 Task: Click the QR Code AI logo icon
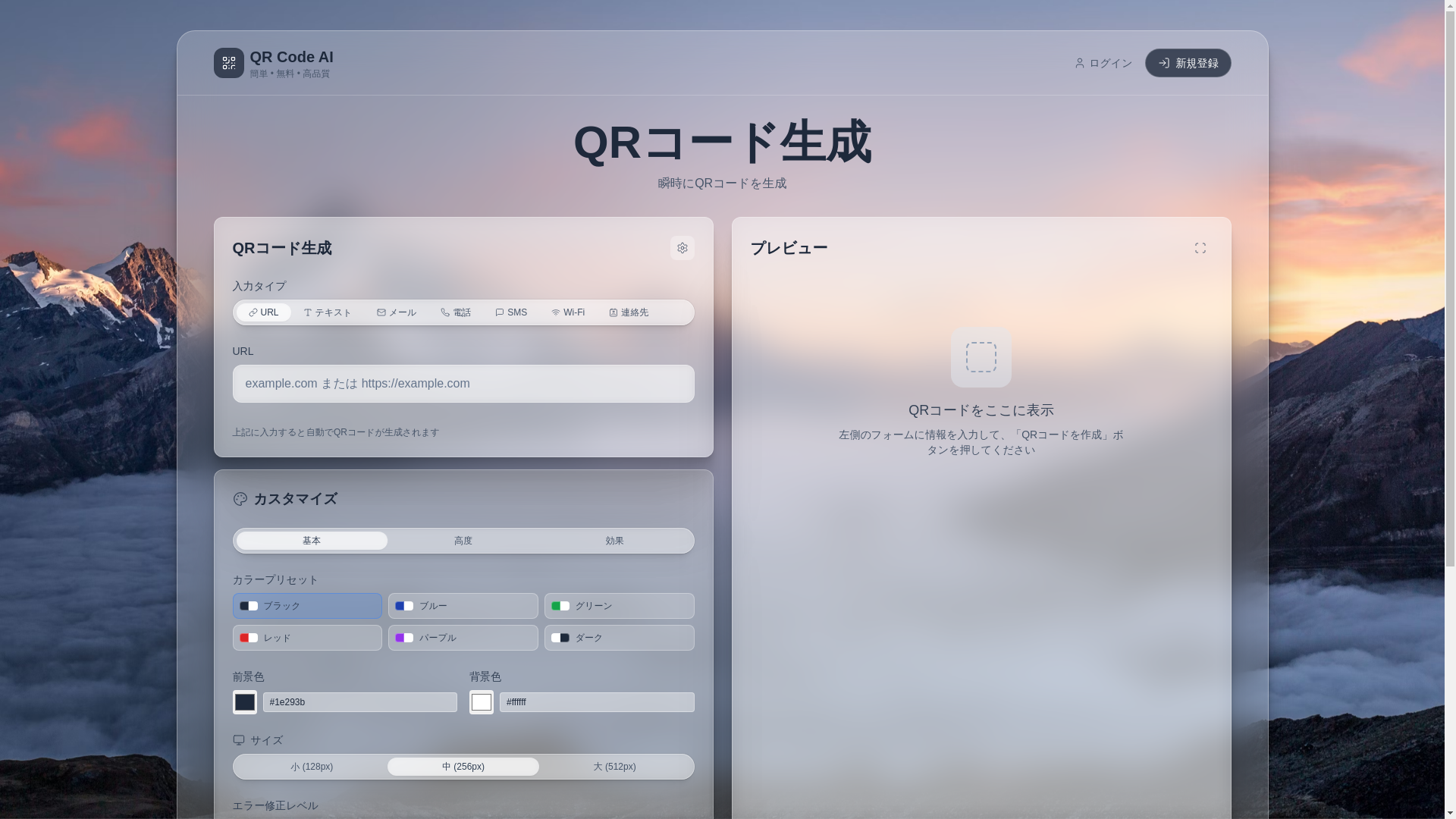228,63
